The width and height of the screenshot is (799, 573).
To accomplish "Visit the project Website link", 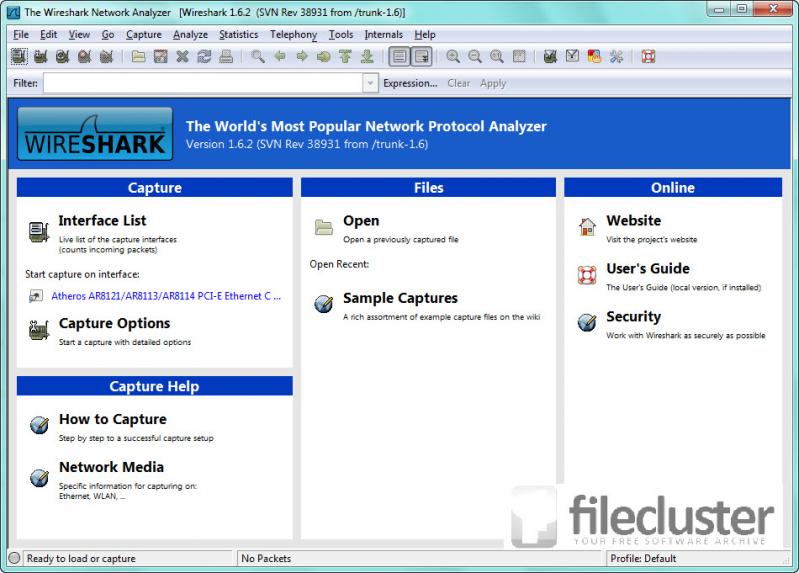I will [633, 221].
